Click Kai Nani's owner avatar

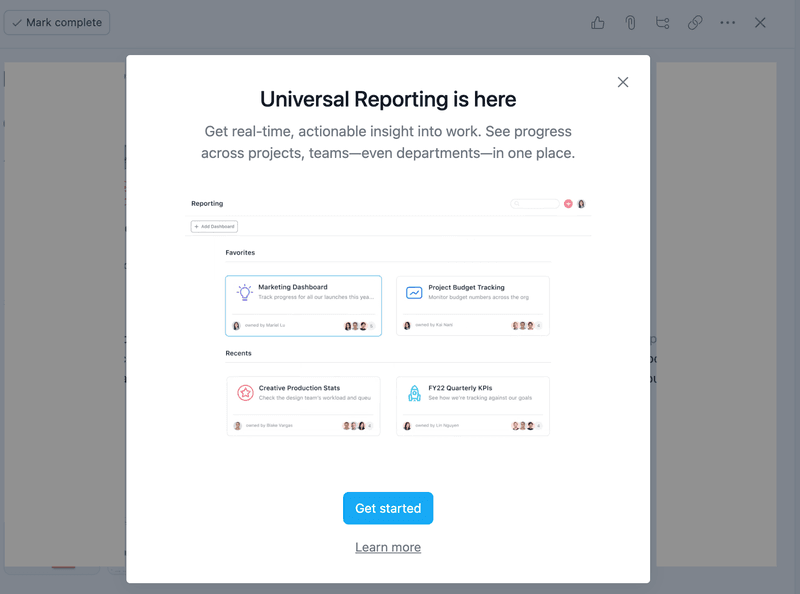click(x=408, y=324)
